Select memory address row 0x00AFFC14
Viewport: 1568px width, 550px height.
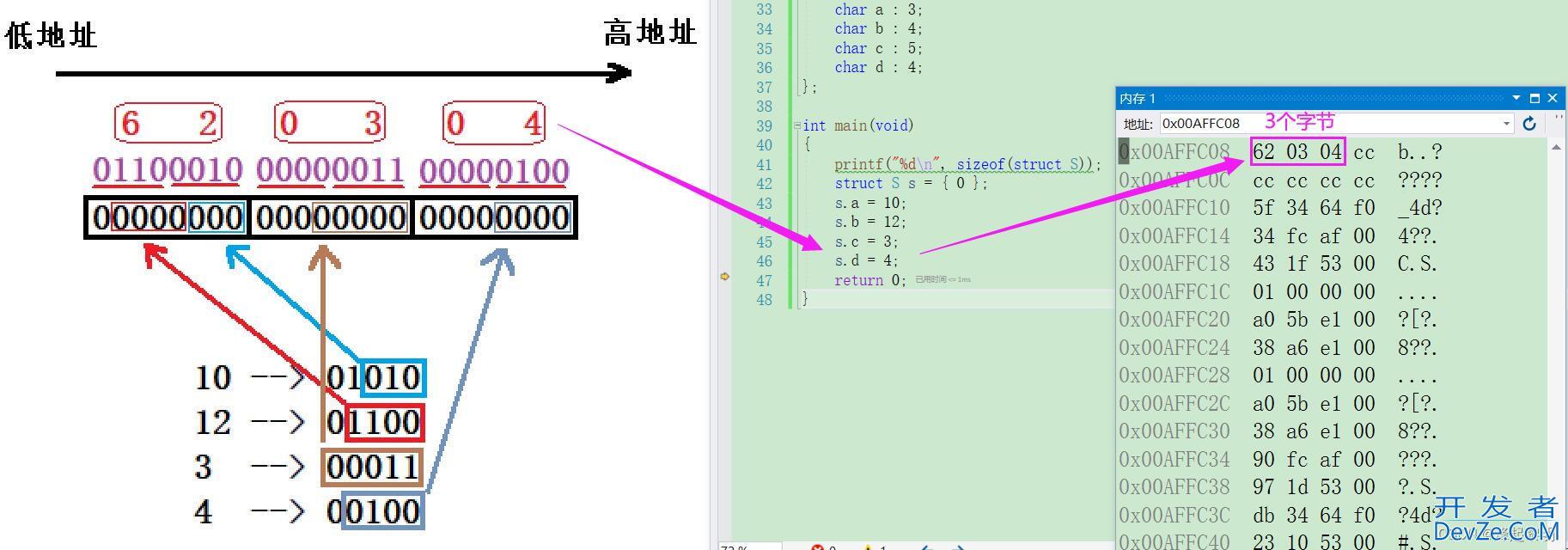tap(1174, 235)
